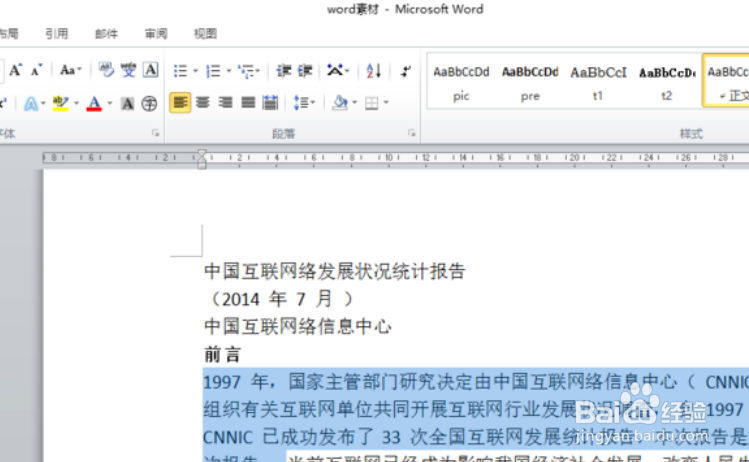The width and height of the screenshot is (749, 462).
Task: Open the font color dropdown arrow
Action: [x=110, y=103]
